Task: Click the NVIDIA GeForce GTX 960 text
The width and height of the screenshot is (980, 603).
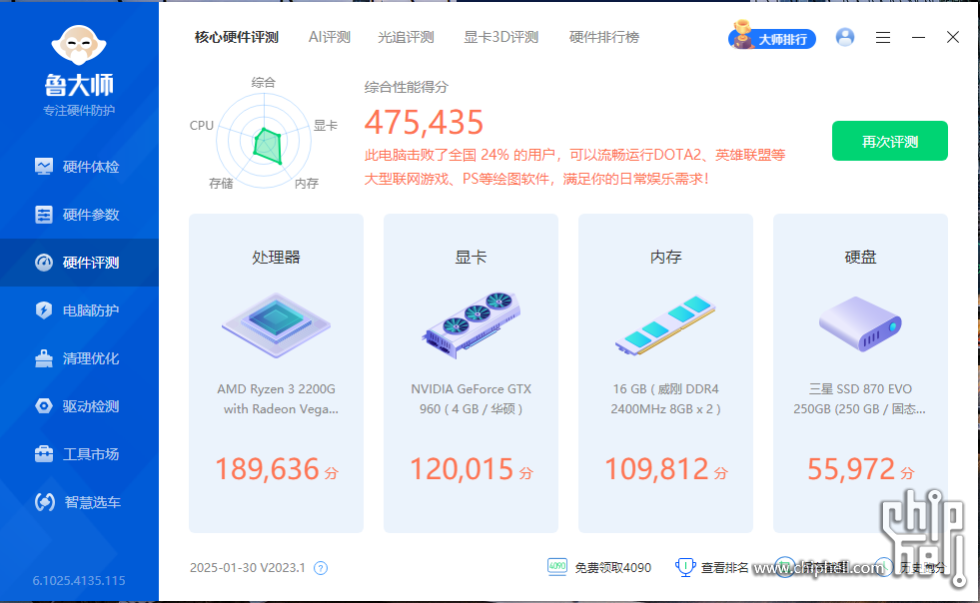Action: 471,399
